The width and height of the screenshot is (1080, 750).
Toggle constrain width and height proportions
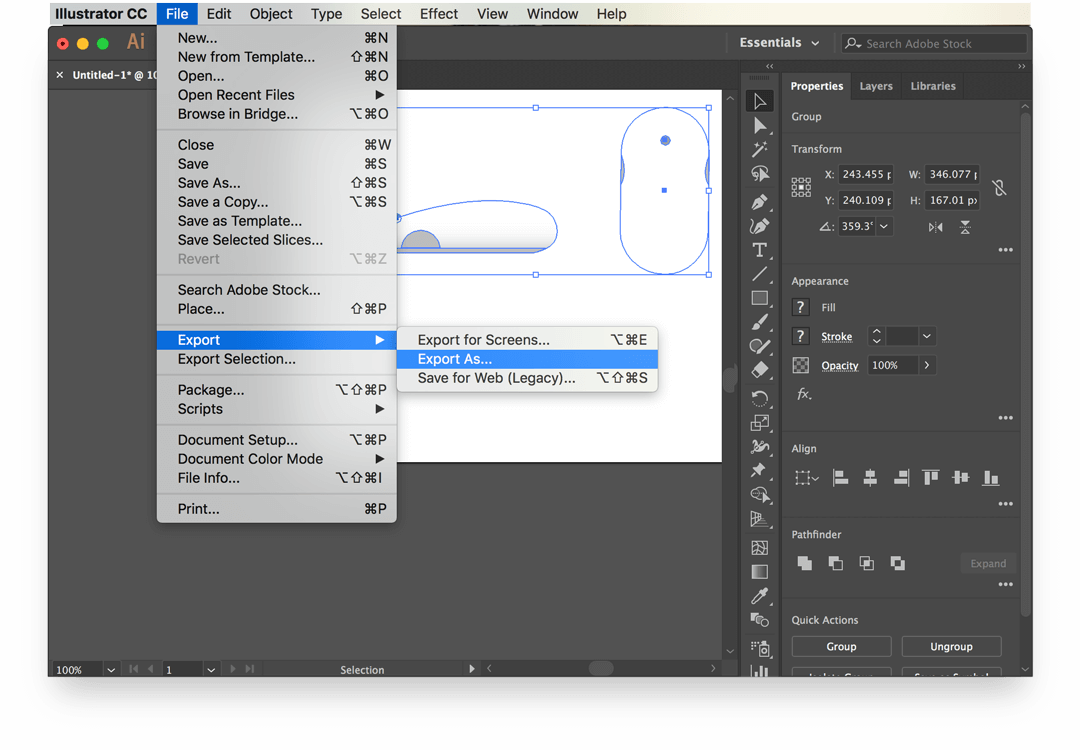coord(999,187)
